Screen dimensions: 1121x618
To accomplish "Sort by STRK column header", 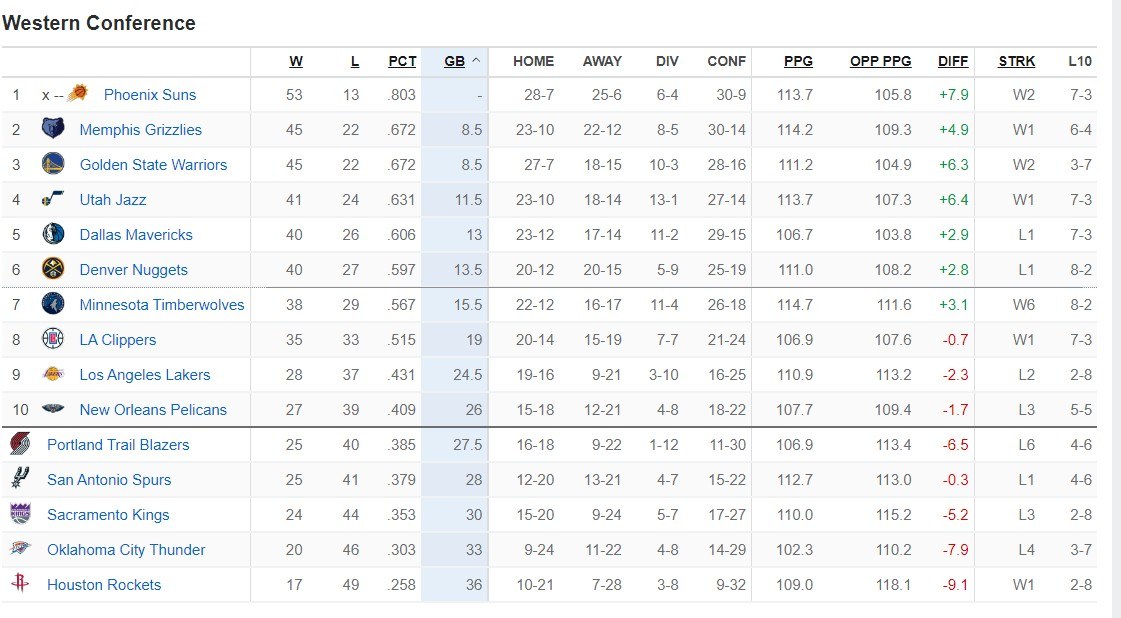I will 1016,61.
